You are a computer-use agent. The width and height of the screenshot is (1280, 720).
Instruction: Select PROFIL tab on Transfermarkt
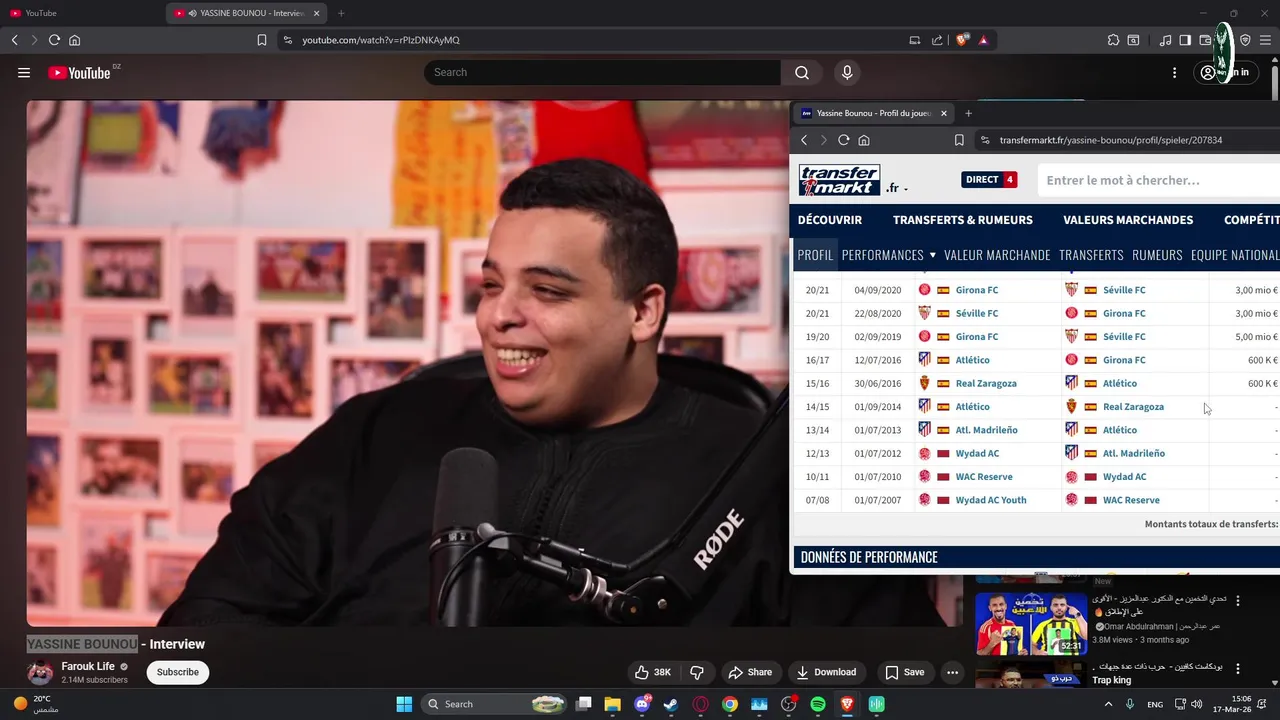point(815,255)
